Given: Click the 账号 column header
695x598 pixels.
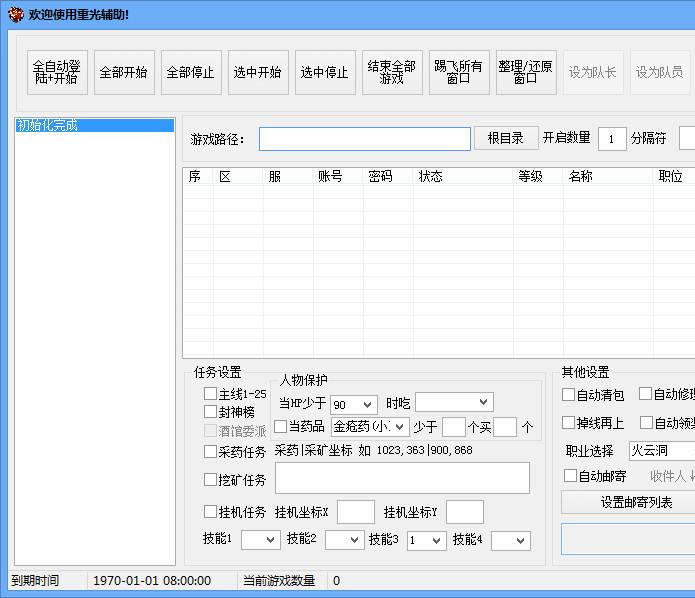Looking at the screenshot, I should [x=330, y=176].
